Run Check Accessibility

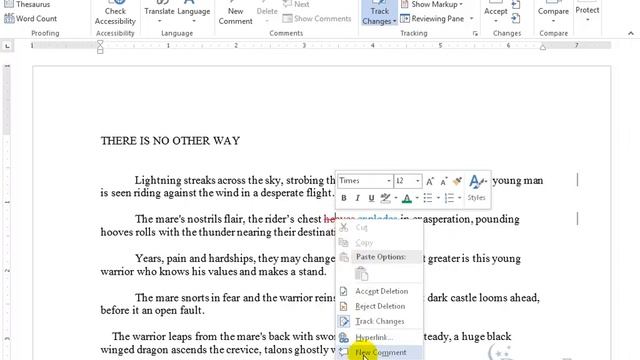click(115, 14)
